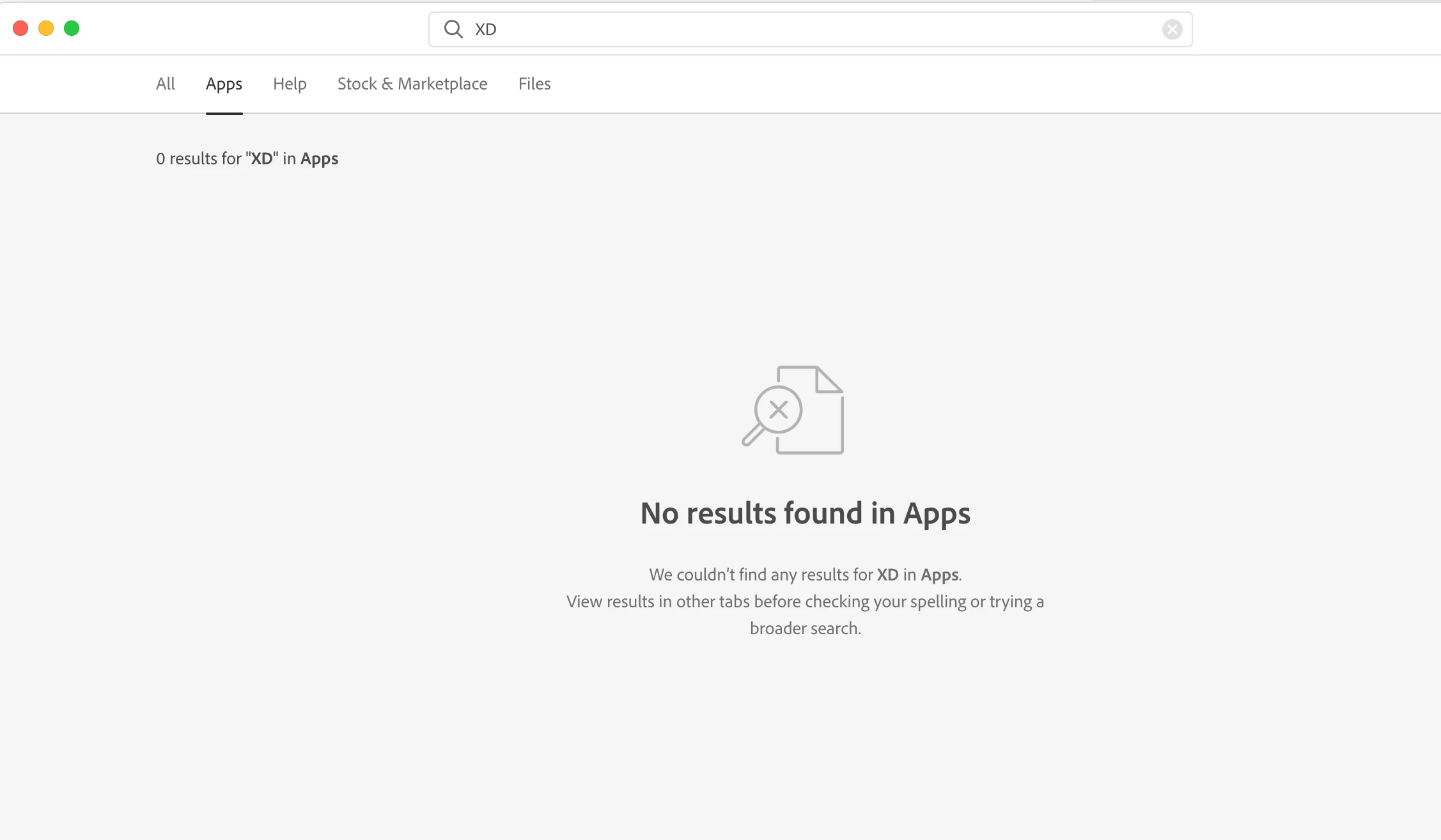
Task: Select the Apps tab
Action: pos(224,84)
